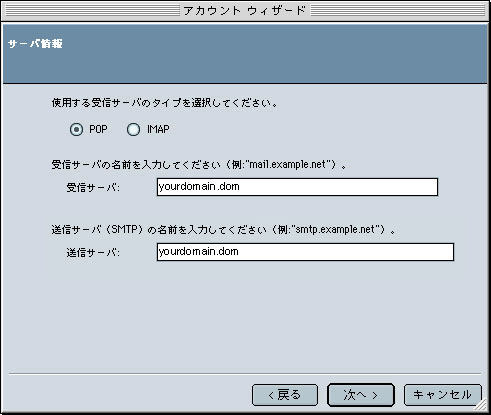Click the server type selection instruction text
491x415 pixels.
(165, 103)
